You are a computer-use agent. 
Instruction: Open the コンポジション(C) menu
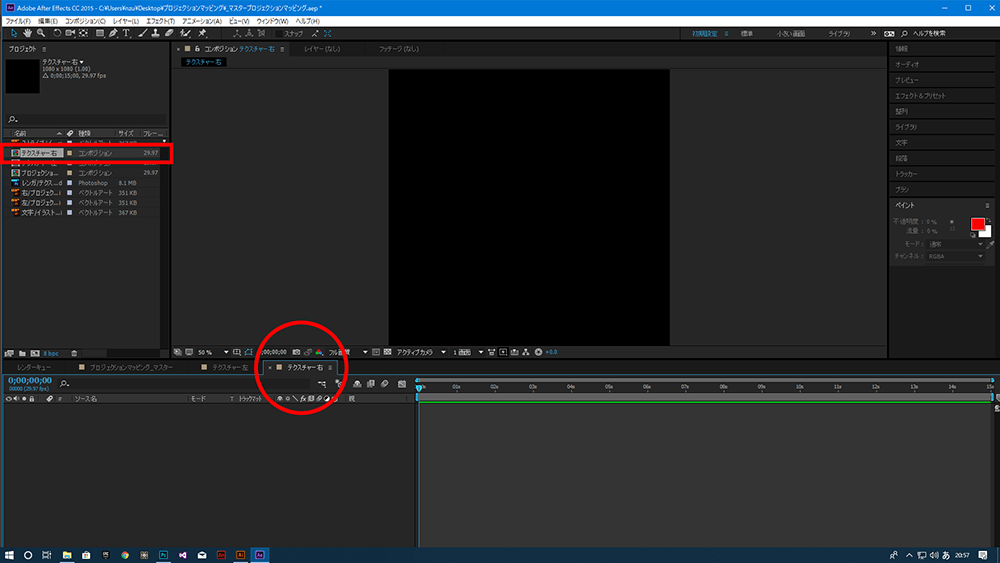[85, 21]
